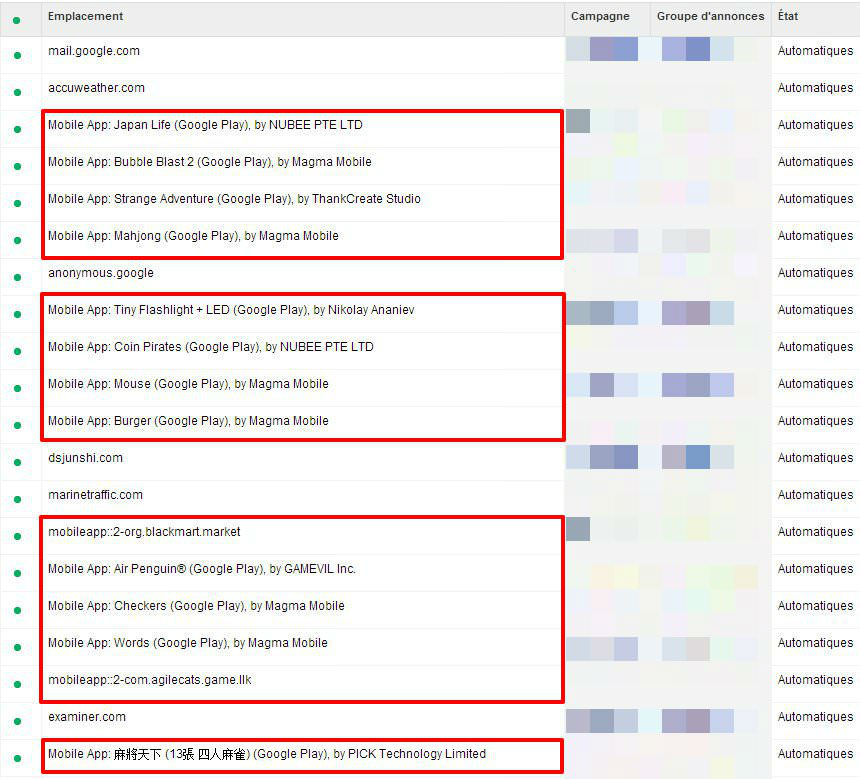Click the status dot for mail.google.com
The width and height of the screenshot is (860, 779).
coord(17,55)
